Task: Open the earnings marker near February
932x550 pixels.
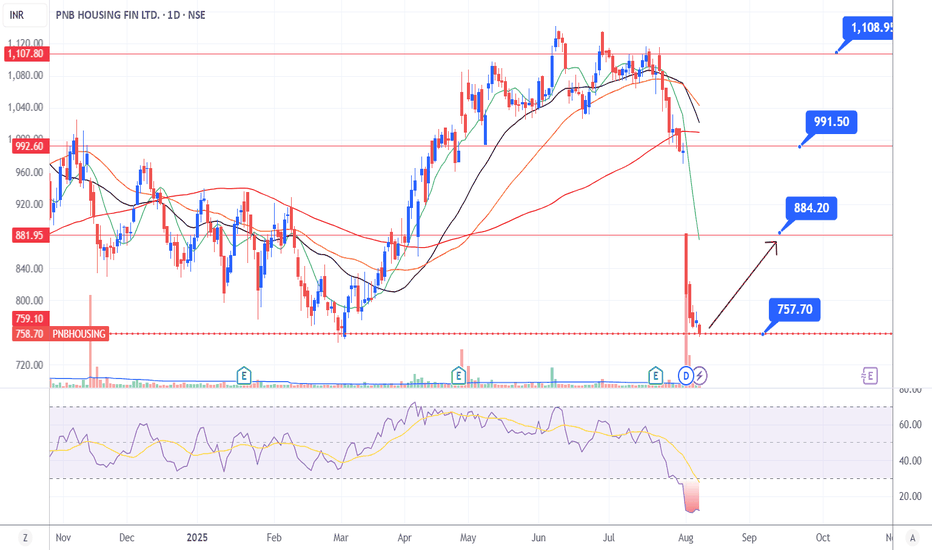Action: 244,376
